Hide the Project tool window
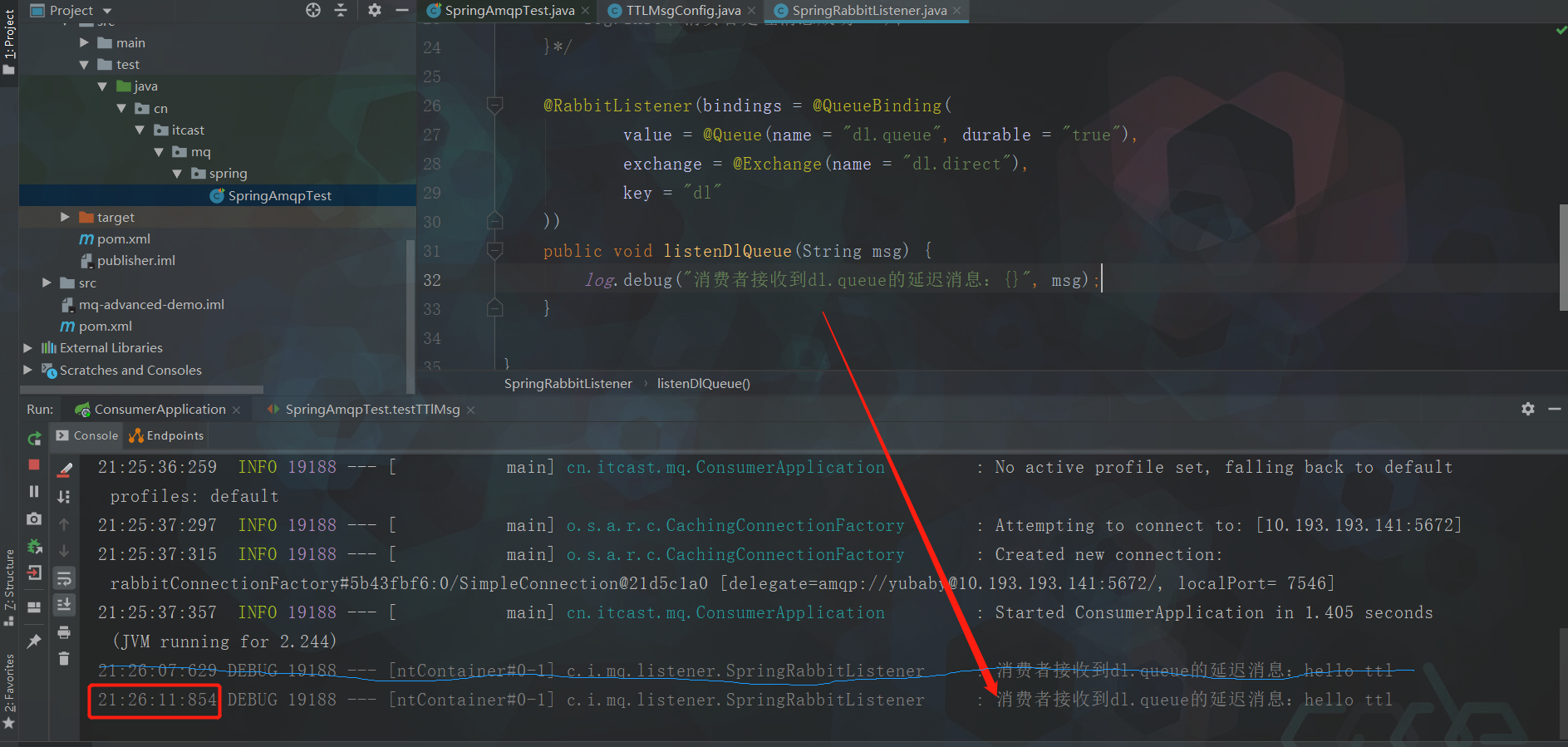The width and height of the screenshot is (1568, 747). pyautogui.click(x=402, y=10)
